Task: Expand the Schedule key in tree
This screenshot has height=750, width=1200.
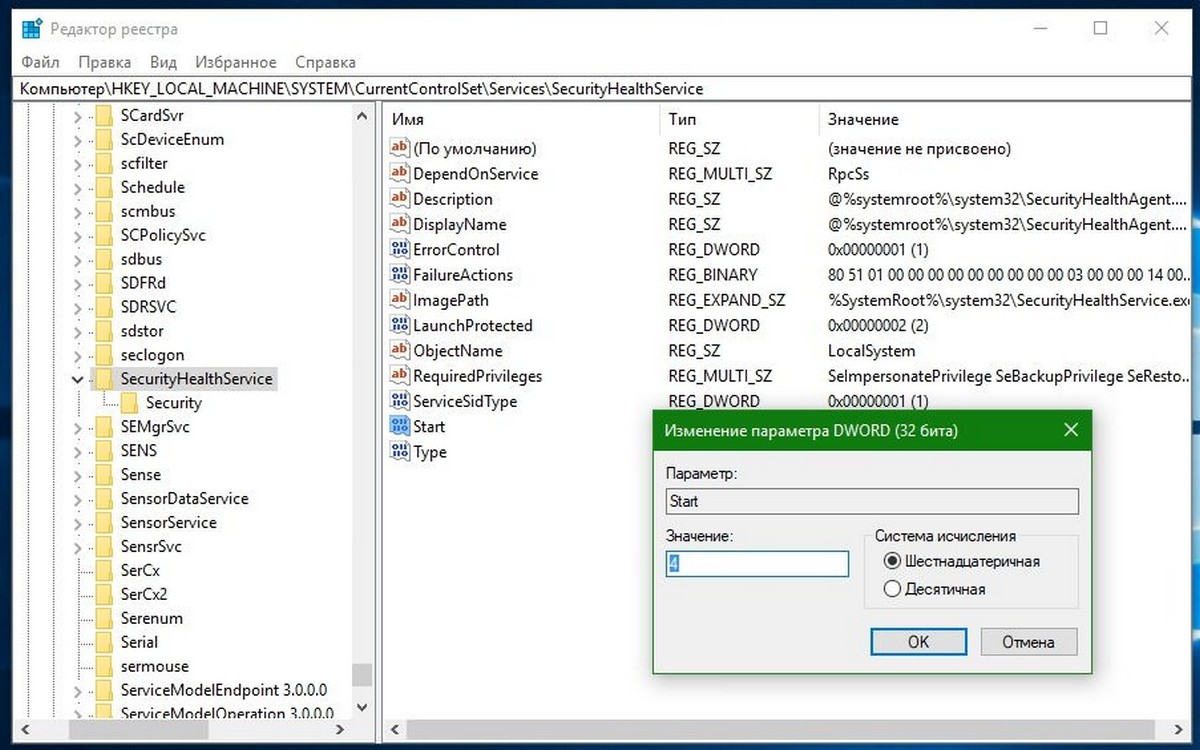Action: (x=78, y=188)
